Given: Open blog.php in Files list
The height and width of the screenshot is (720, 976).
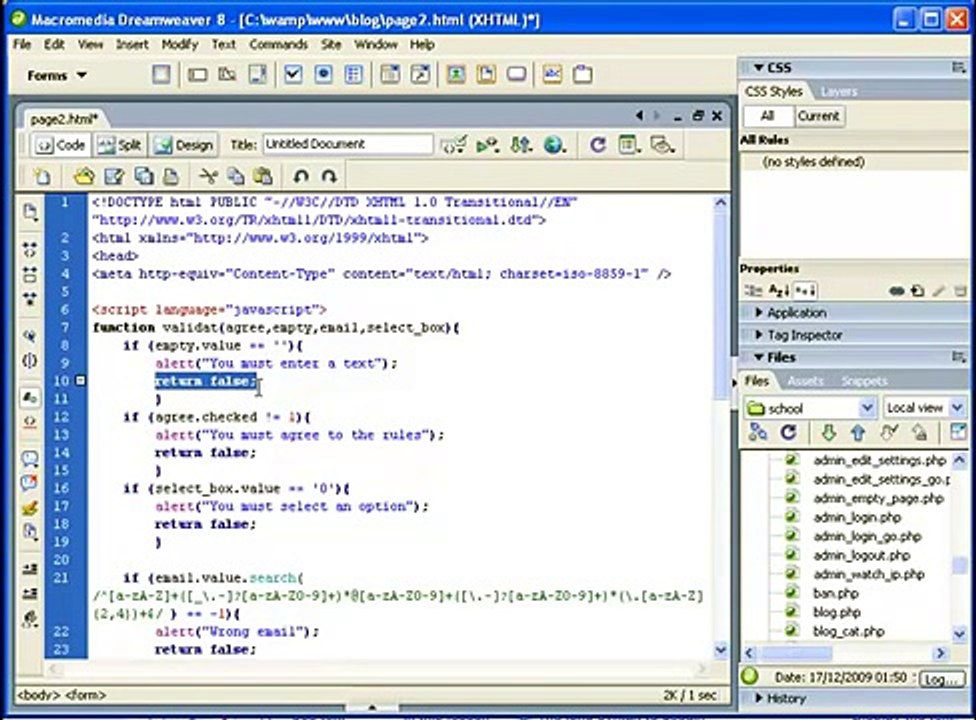Looking at the screenshot, I should pyautogui.click(x=837, y=612).
